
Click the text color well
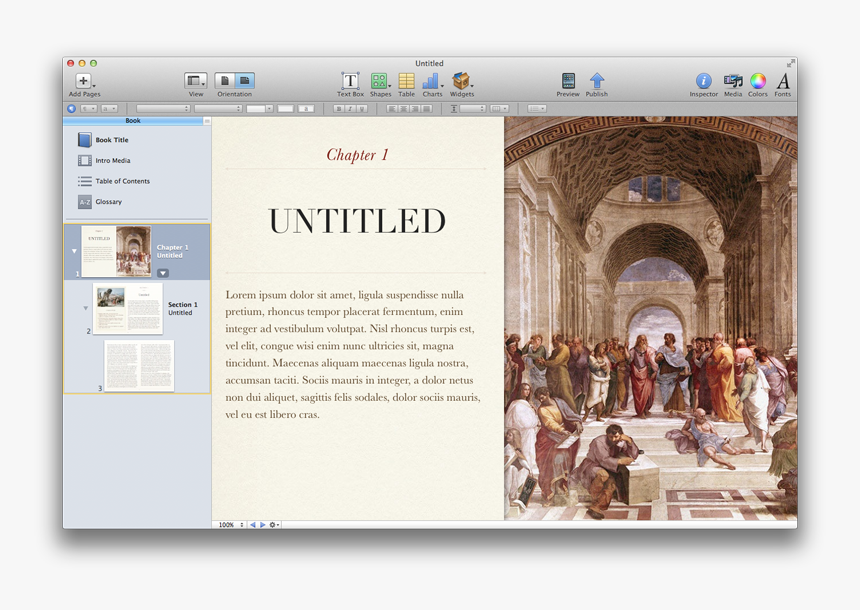286,109
